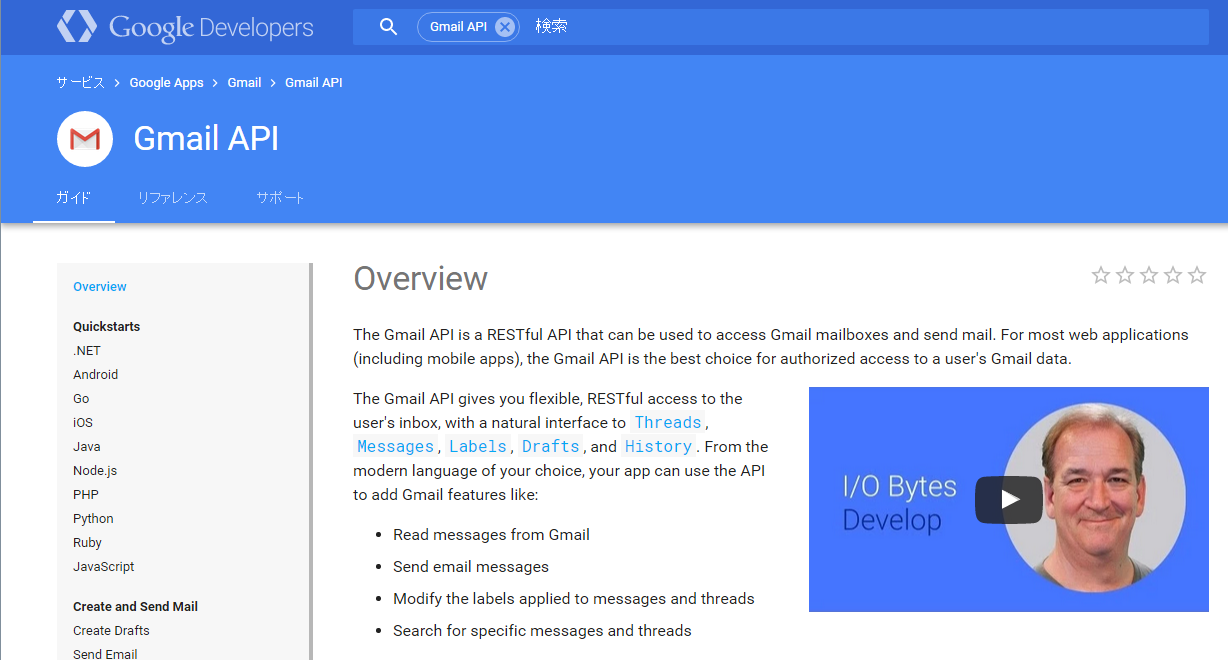Click the I/O Bytes video thumbnail

1009,499
